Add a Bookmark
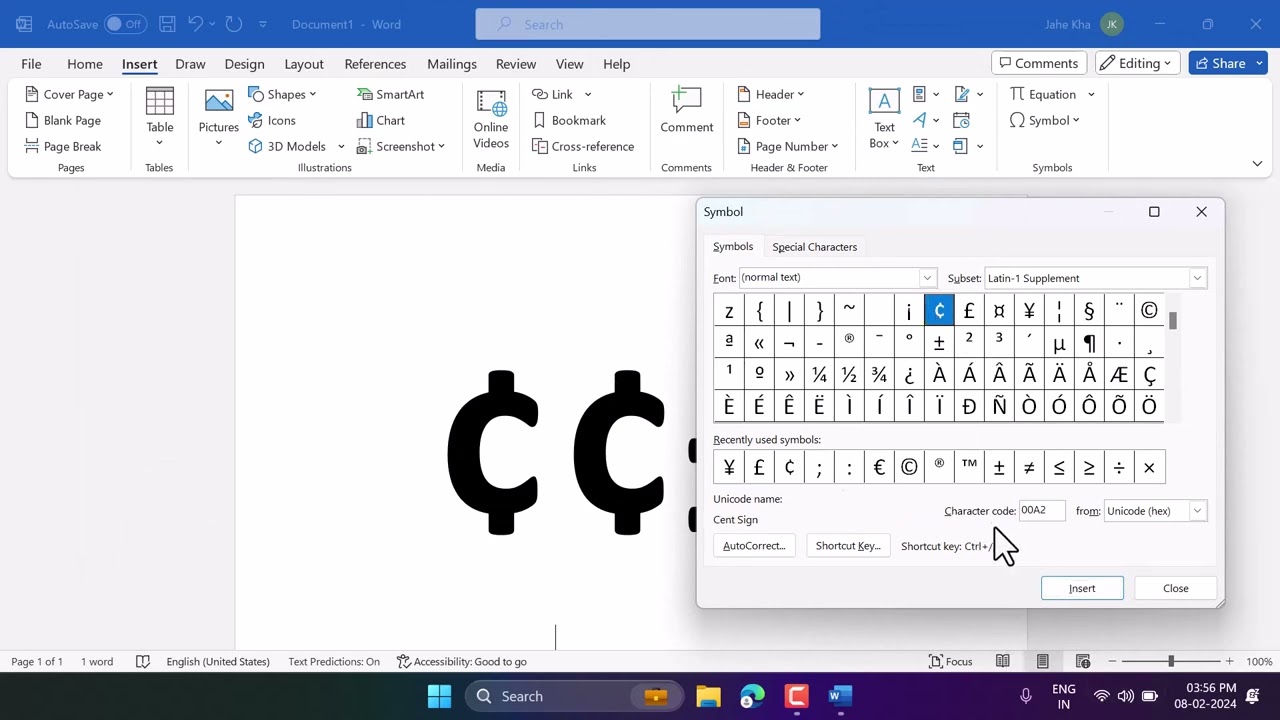The width and height of the screenshot is (1280, 720). click(x=568, y=120)
